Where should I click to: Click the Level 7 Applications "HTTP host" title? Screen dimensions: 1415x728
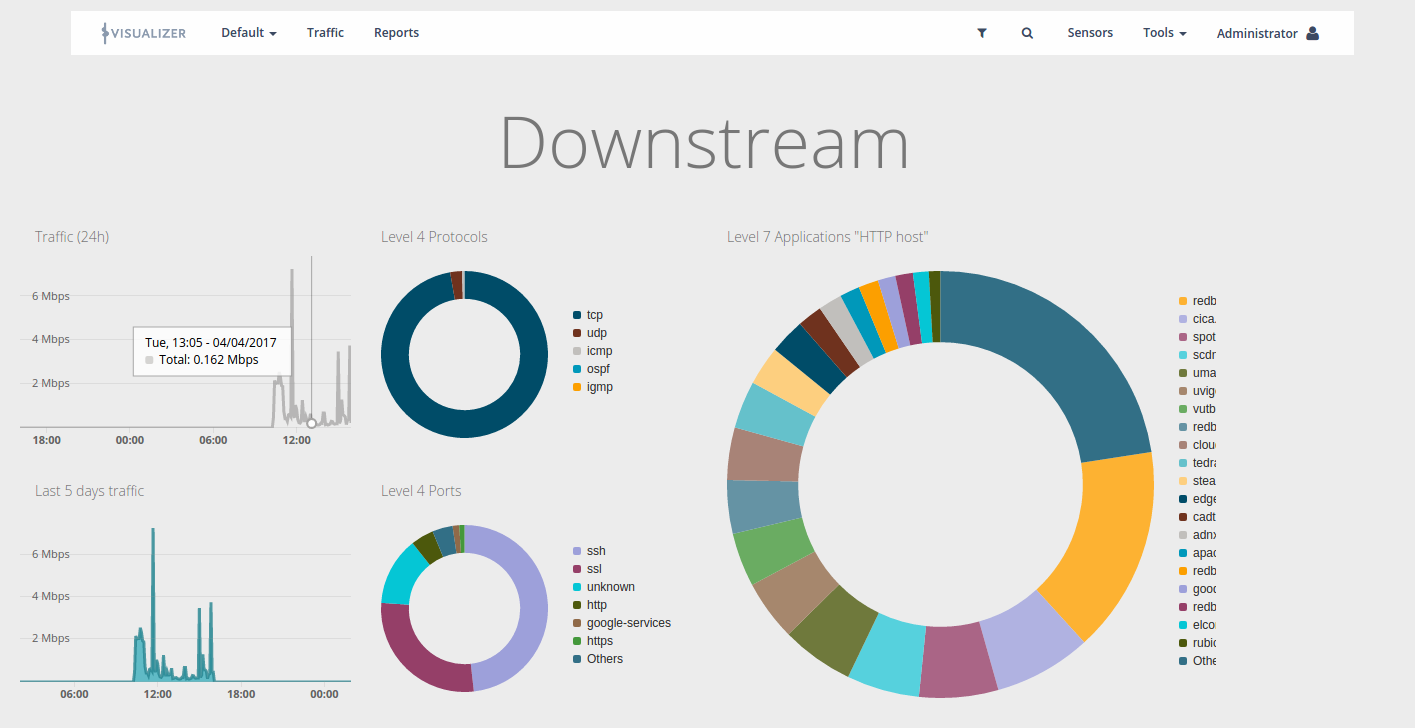tap(827, 237)
